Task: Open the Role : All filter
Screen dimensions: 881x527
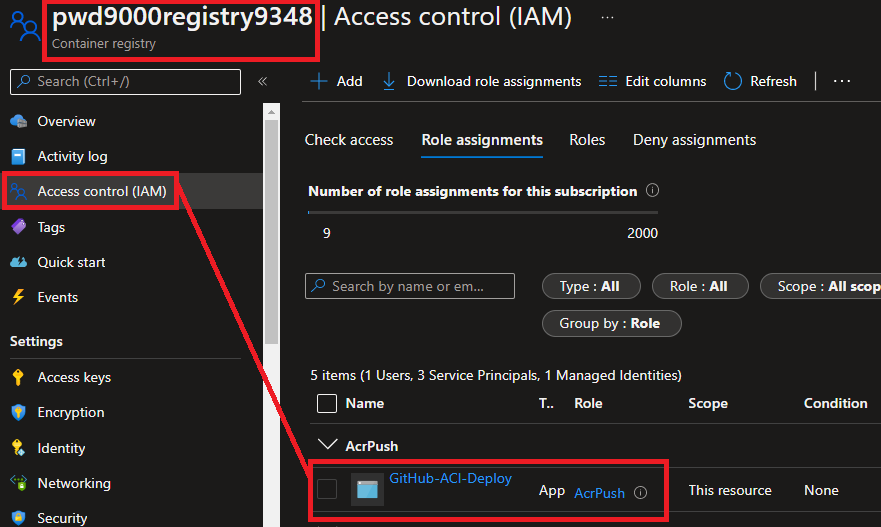Action: (x=700, y=287)
